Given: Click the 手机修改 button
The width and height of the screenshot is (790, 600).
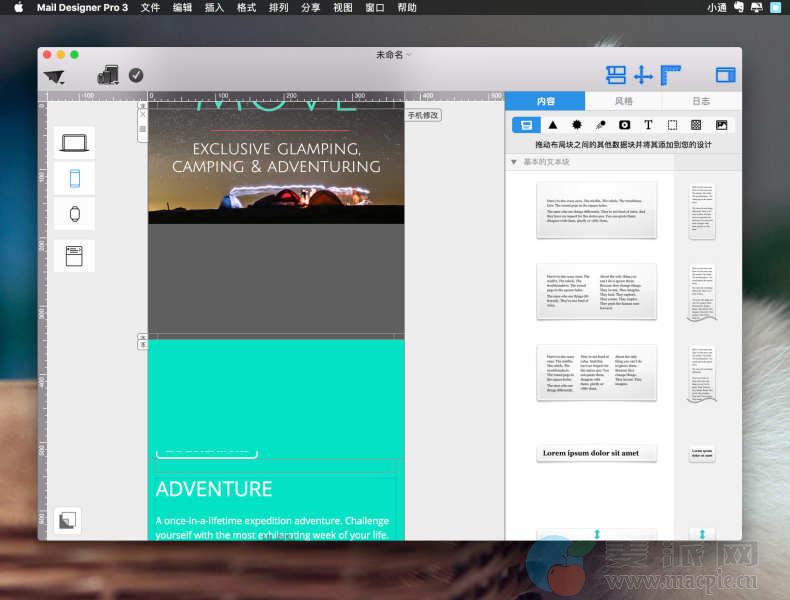Looking at the screenshot, I should tap(423, 115).
